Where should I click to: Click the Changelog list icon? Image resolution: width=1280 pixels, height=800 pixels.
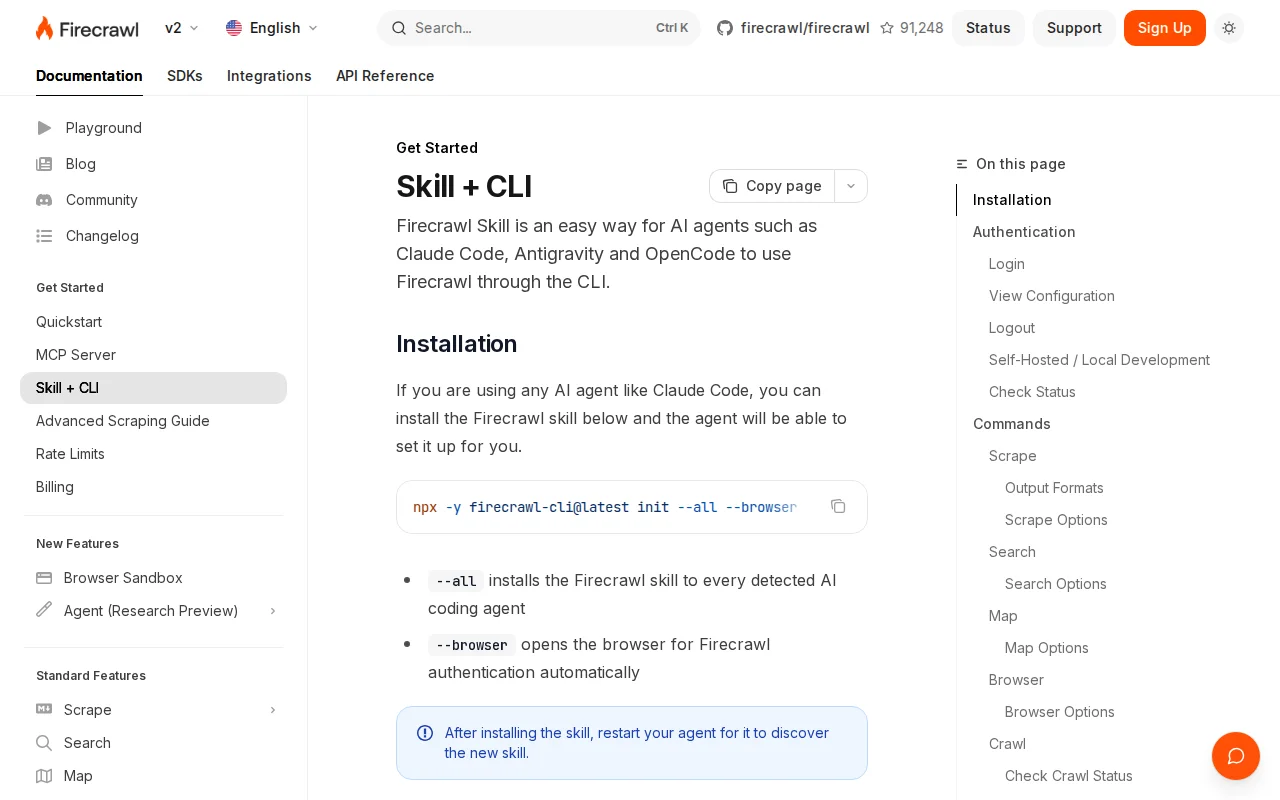(44, 236)
